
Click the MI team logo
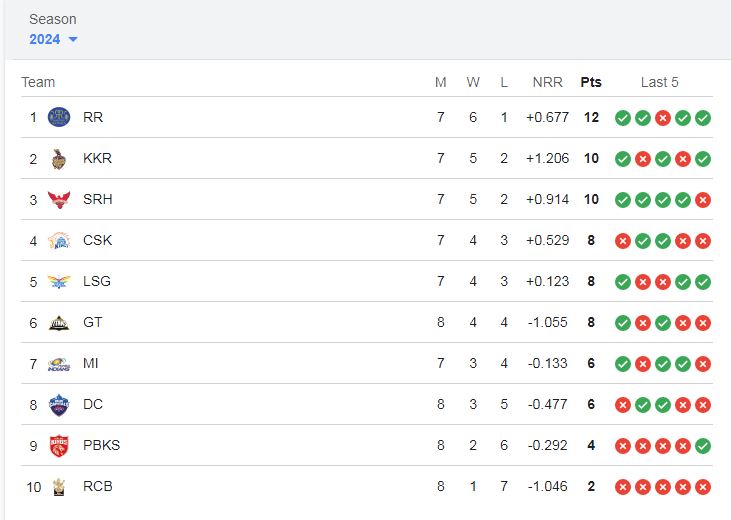point(59,364)
